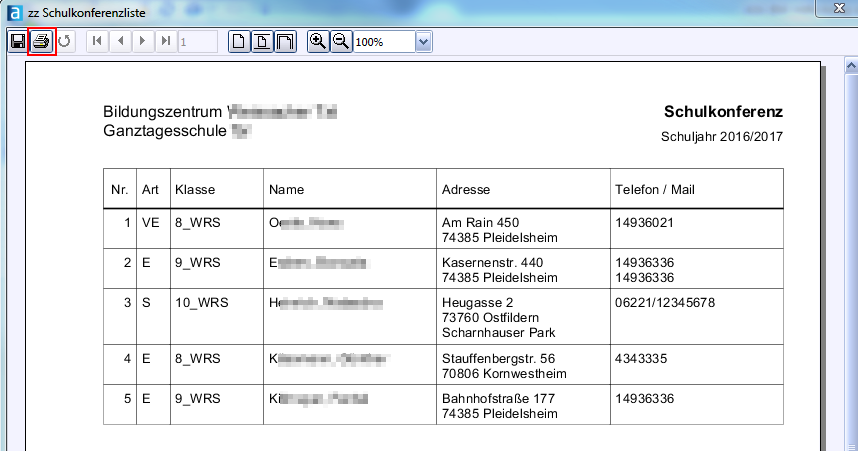858x451 pixels.
Task: Close the Schulkonferenzliste window
Action: pyautogui.click(x=833, y=8)
